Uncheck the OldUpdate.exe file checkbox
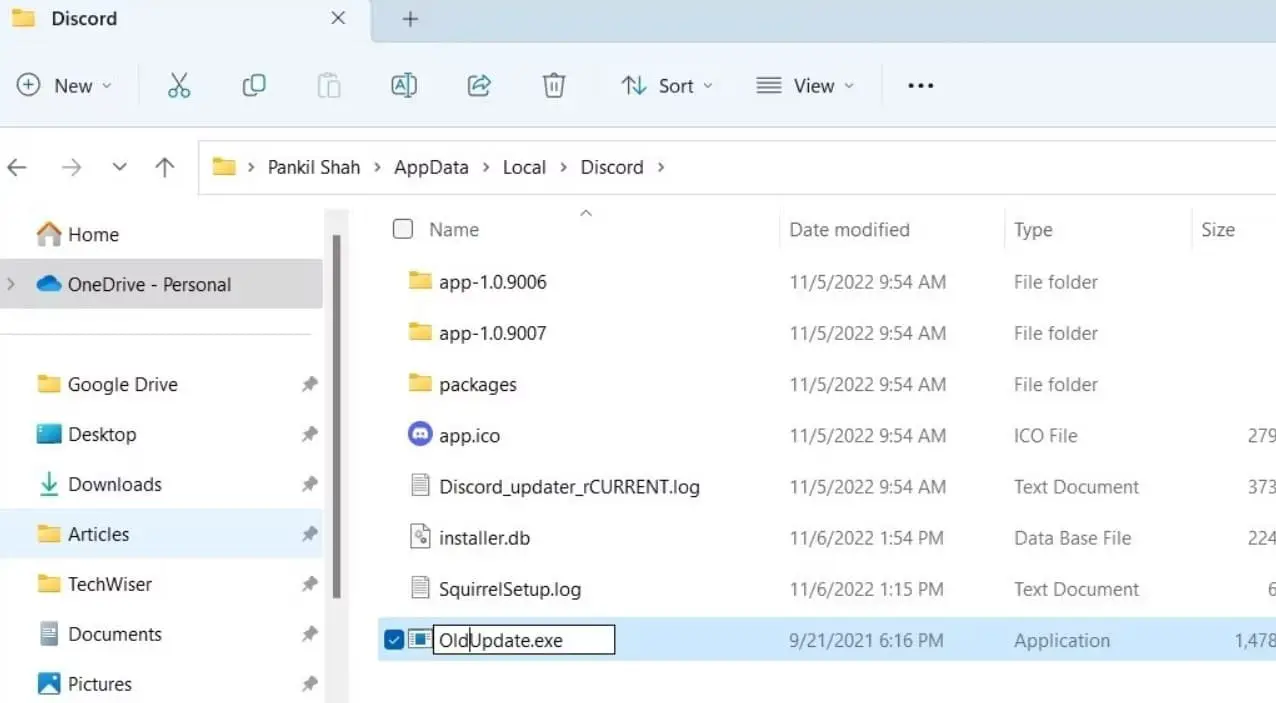This screenshot has width=1276, height=703. 394,640
